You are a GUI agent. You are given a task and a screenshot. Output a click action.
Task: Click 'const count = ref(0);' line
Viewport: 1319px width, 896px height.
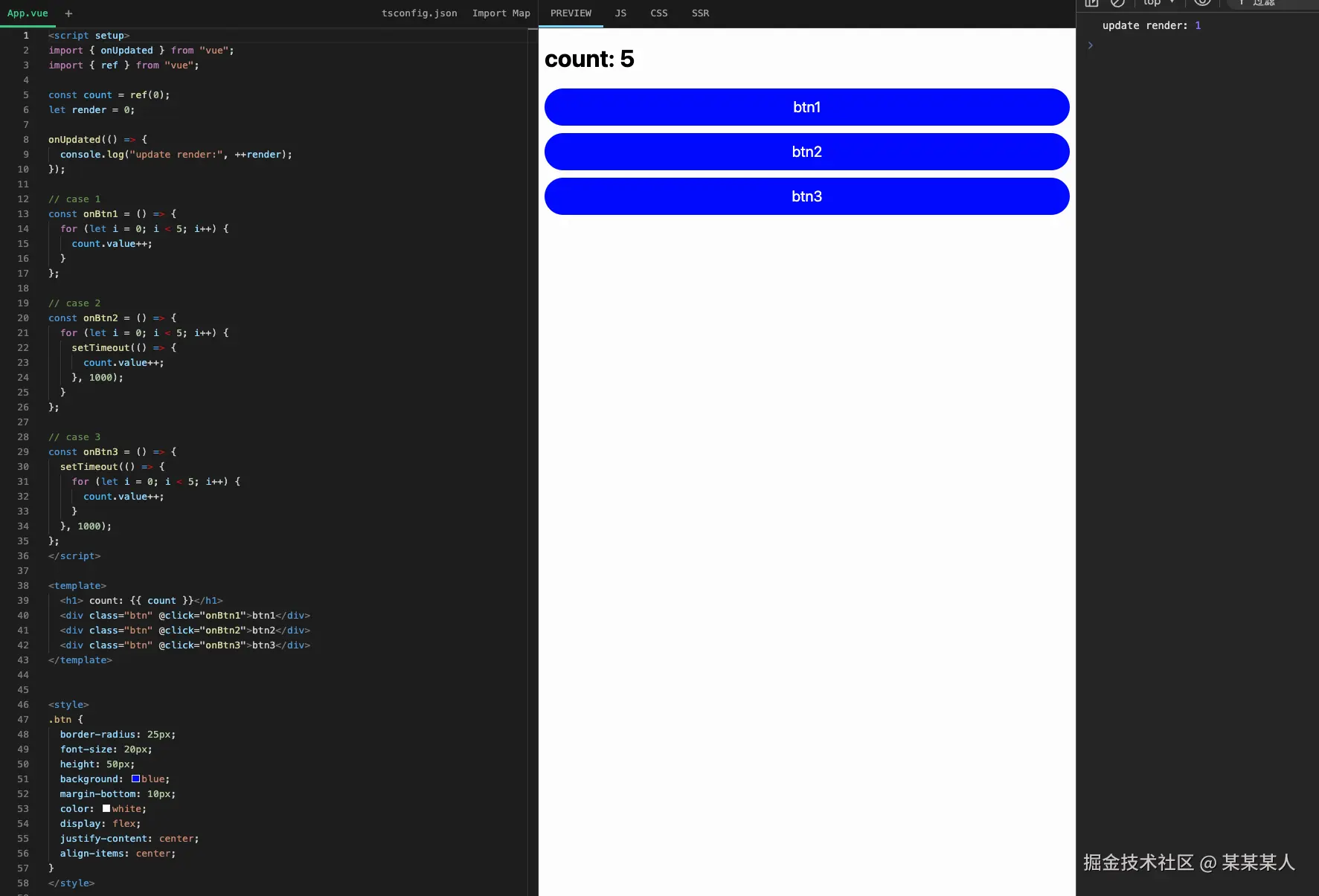(x=109, y=94)
